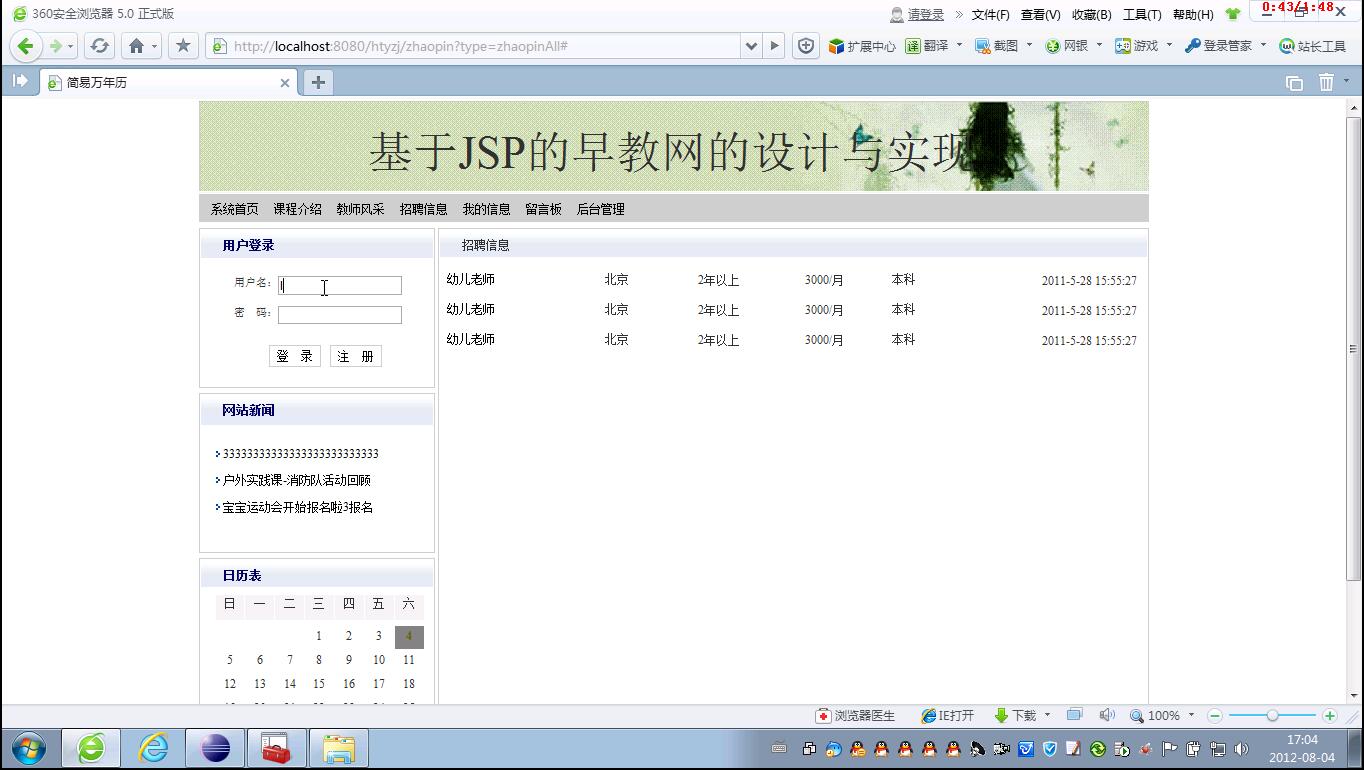
Task: Open 后台管理 navigation item
Action: point(600,209)
